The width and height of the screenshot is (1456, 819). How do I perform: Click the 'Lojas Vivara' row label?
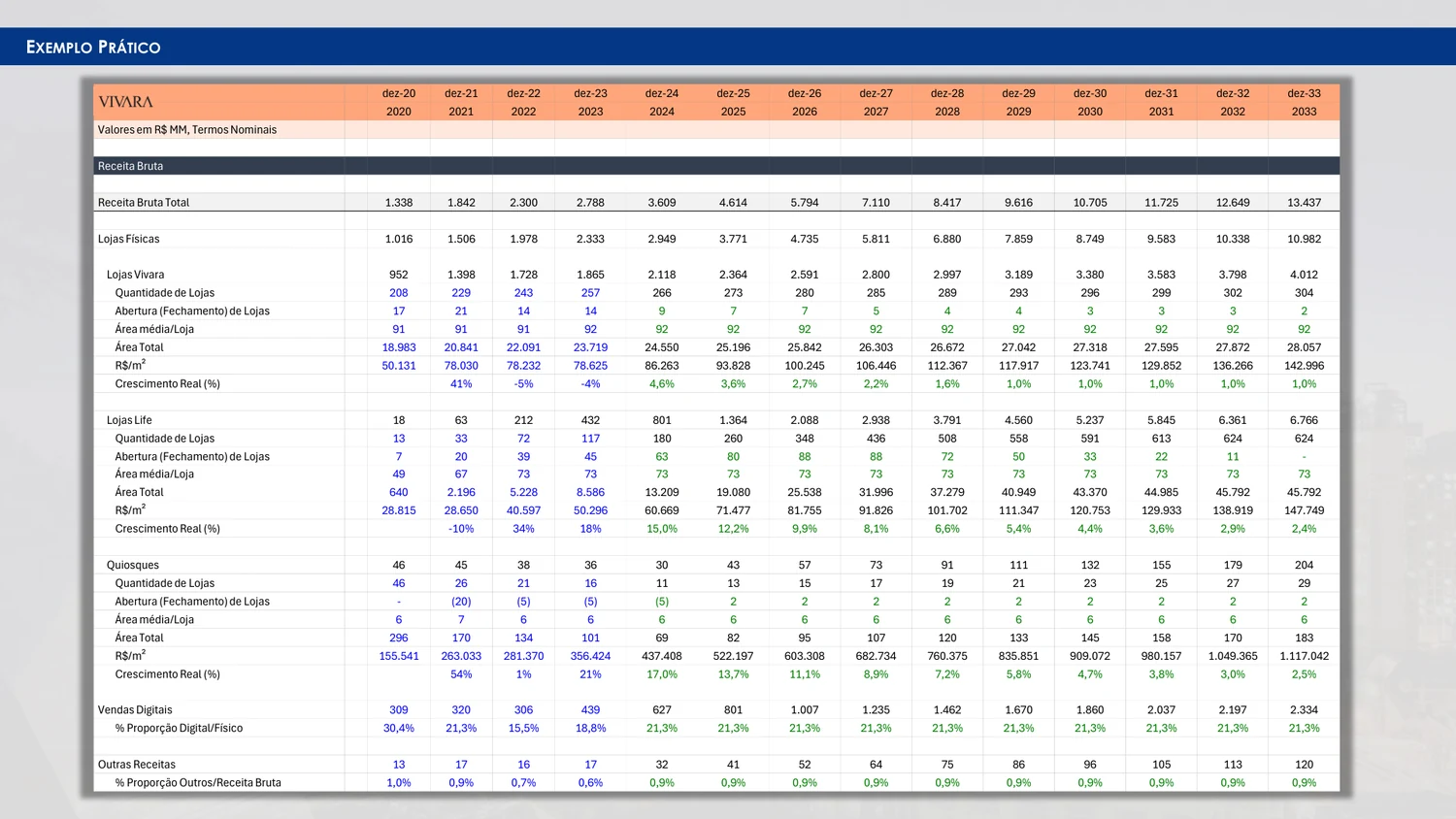coord(136,275)
